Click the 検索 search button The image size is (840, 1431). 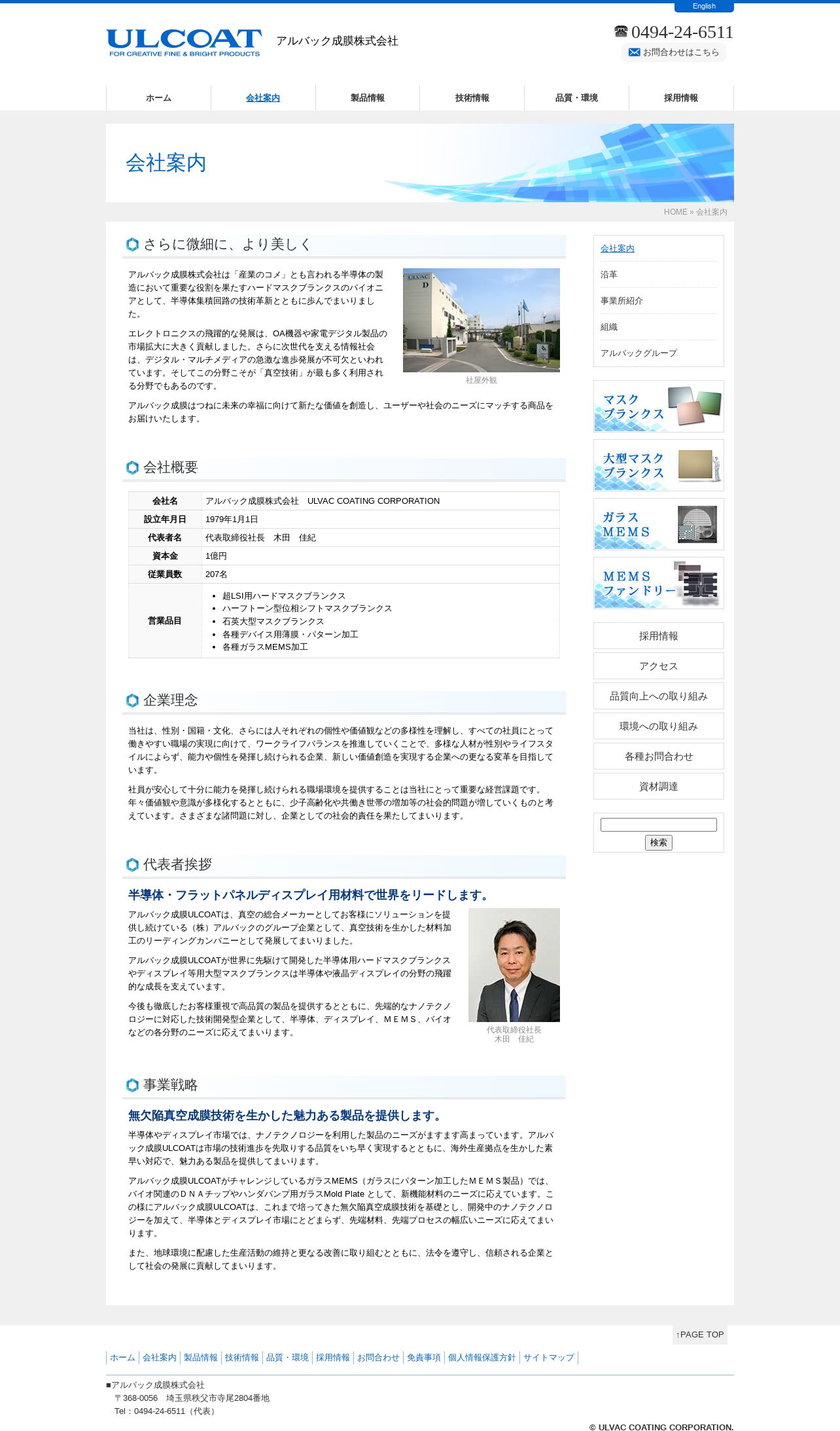pos(659,843)
